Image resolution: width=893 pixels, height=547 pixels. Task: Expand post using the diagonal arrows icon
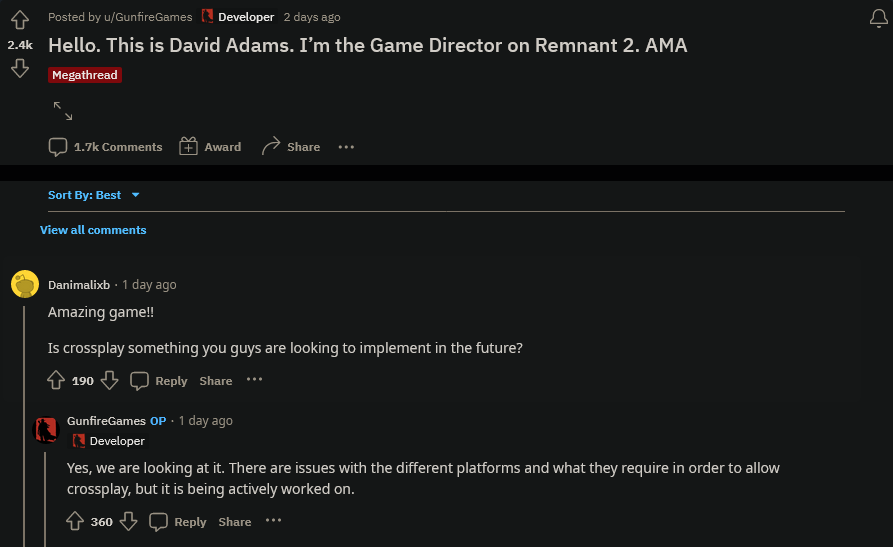(63, 110)
